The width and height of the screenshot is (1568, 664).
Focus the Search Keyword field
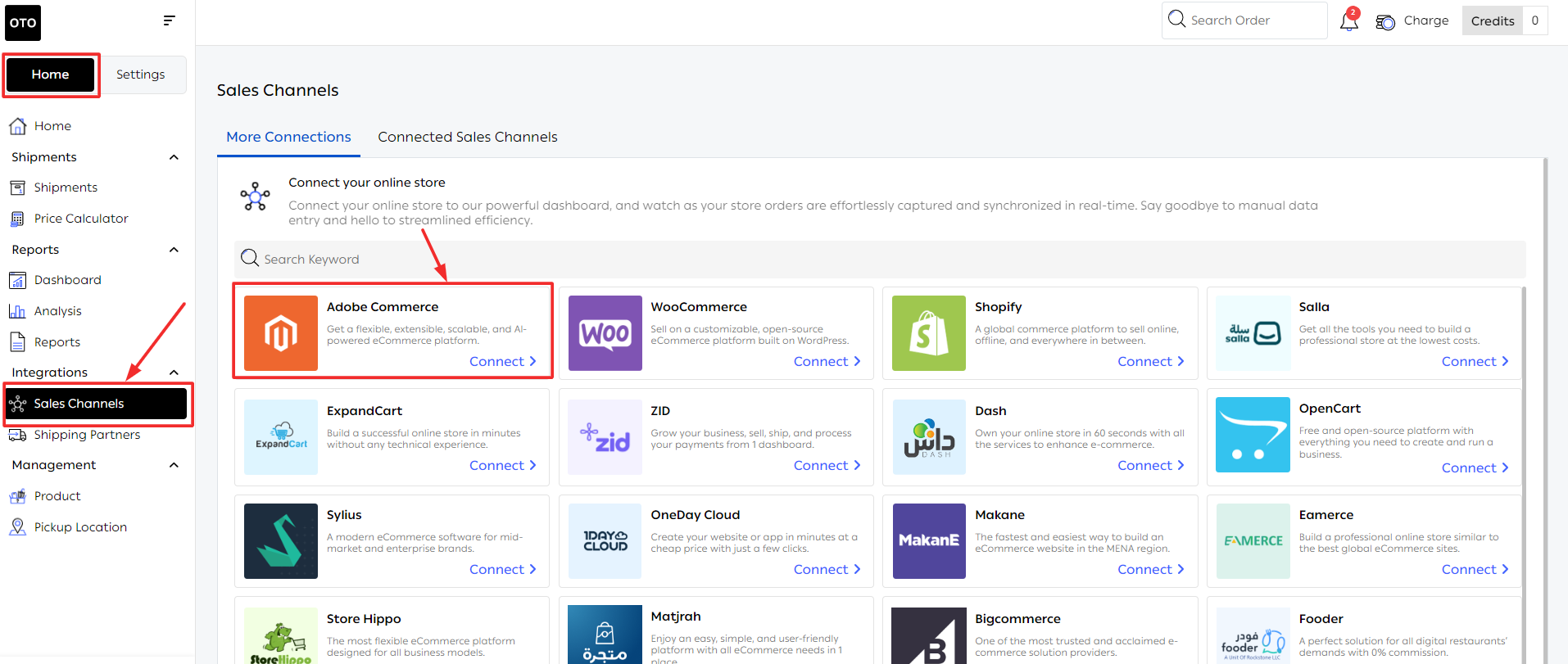880,260
